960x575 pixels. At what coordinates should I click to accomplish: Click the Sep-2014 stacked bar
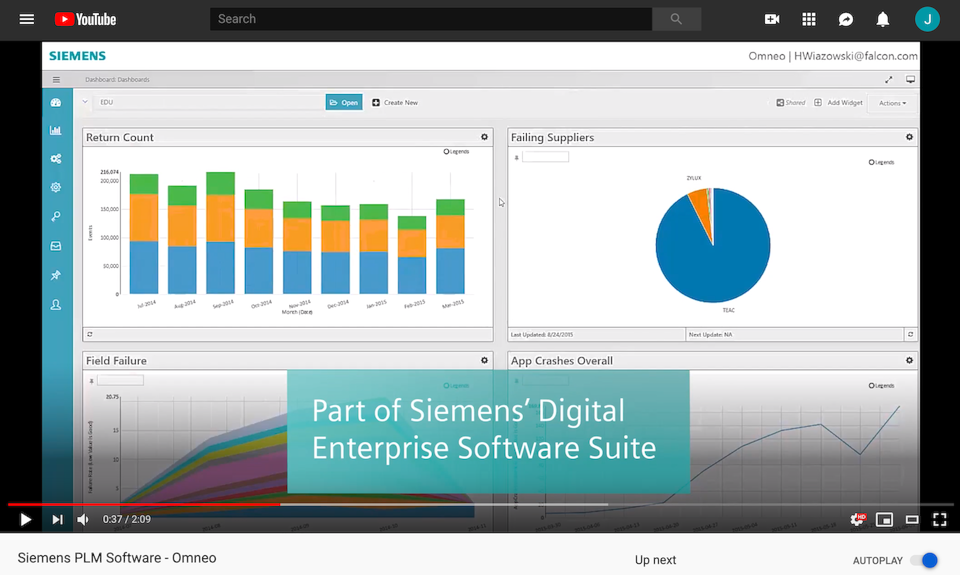pyautogui.click(x=220, y=233)
